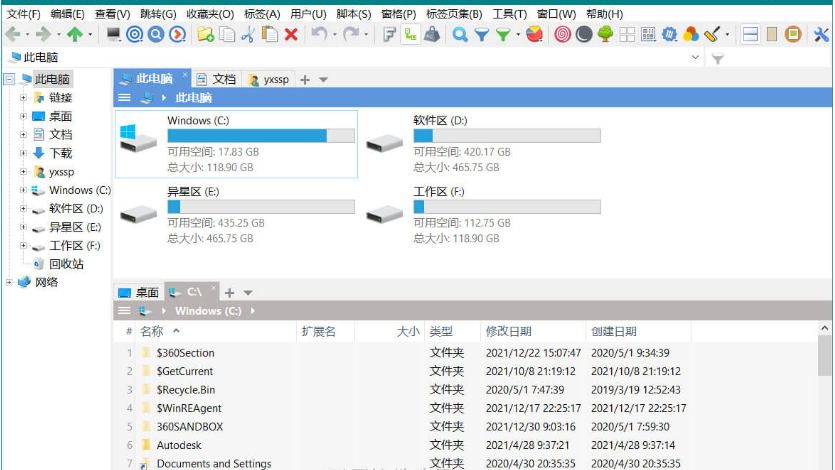Toggle the dark moon toolbar button
835x470 pixels.
[x=584, y=35]
